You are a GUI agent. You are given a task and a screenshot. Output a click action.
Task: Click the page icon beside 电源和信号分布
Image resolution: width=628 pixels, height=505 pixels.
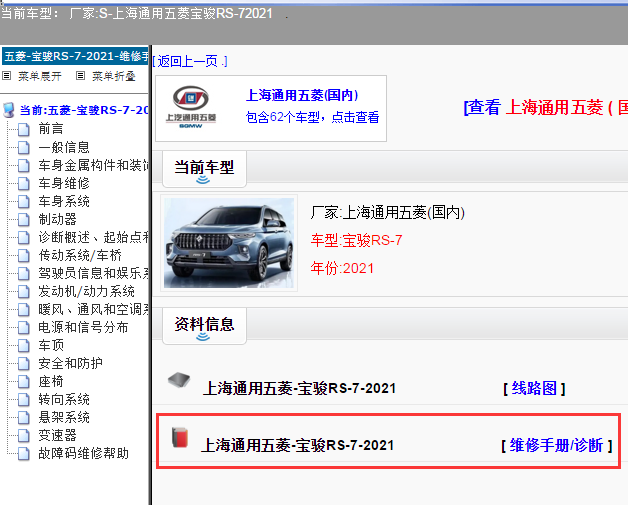tap(24, 328)
